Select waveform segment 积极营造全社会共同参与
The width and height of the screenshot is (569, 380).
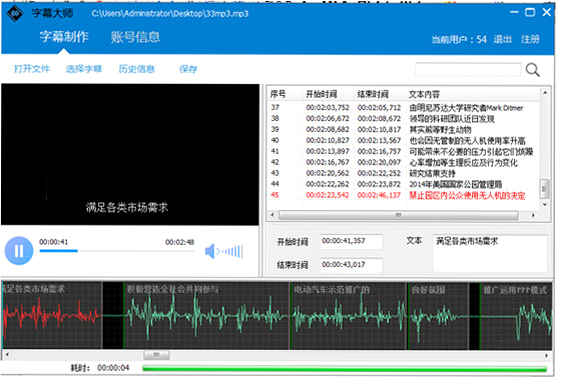click(x=207, y=316)
